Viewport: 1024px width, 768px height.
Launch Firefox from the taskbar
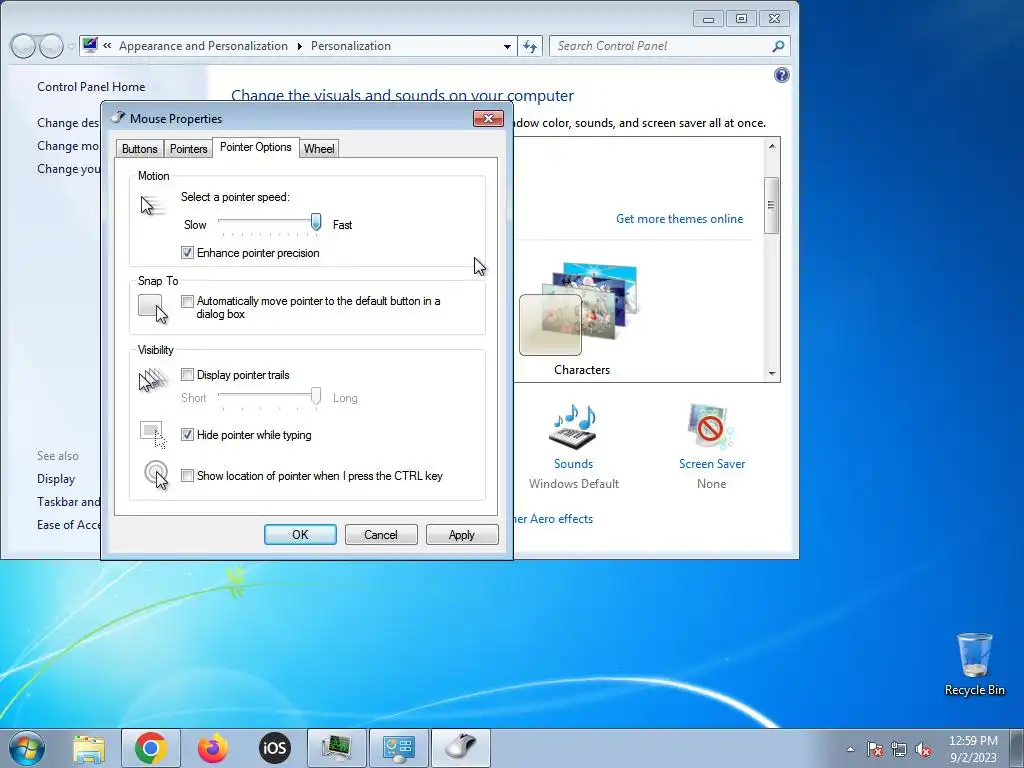(x=213, y=748)
